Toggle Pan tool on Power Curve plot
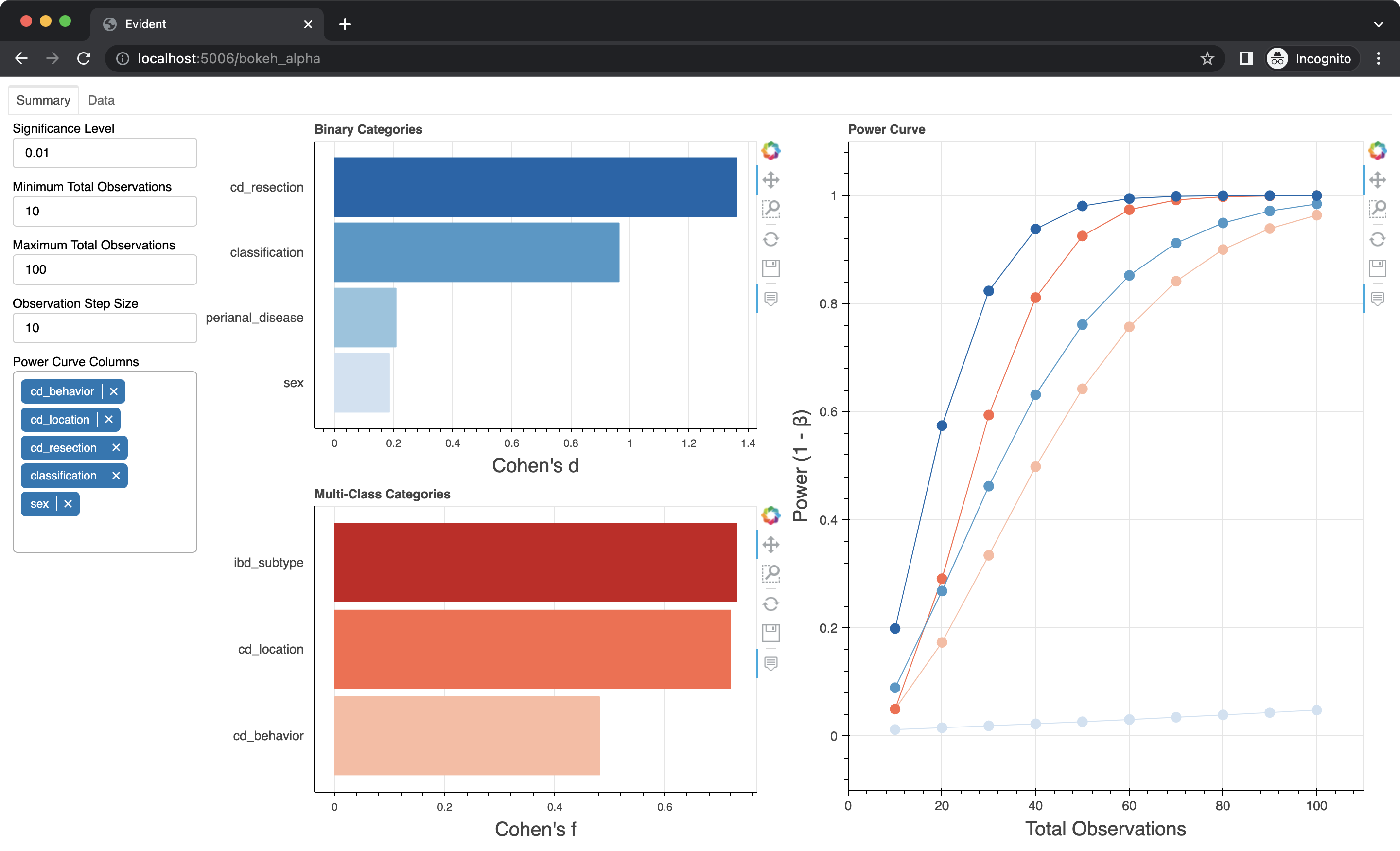Screen dimensions: 1400x851 pos(1377,180)
